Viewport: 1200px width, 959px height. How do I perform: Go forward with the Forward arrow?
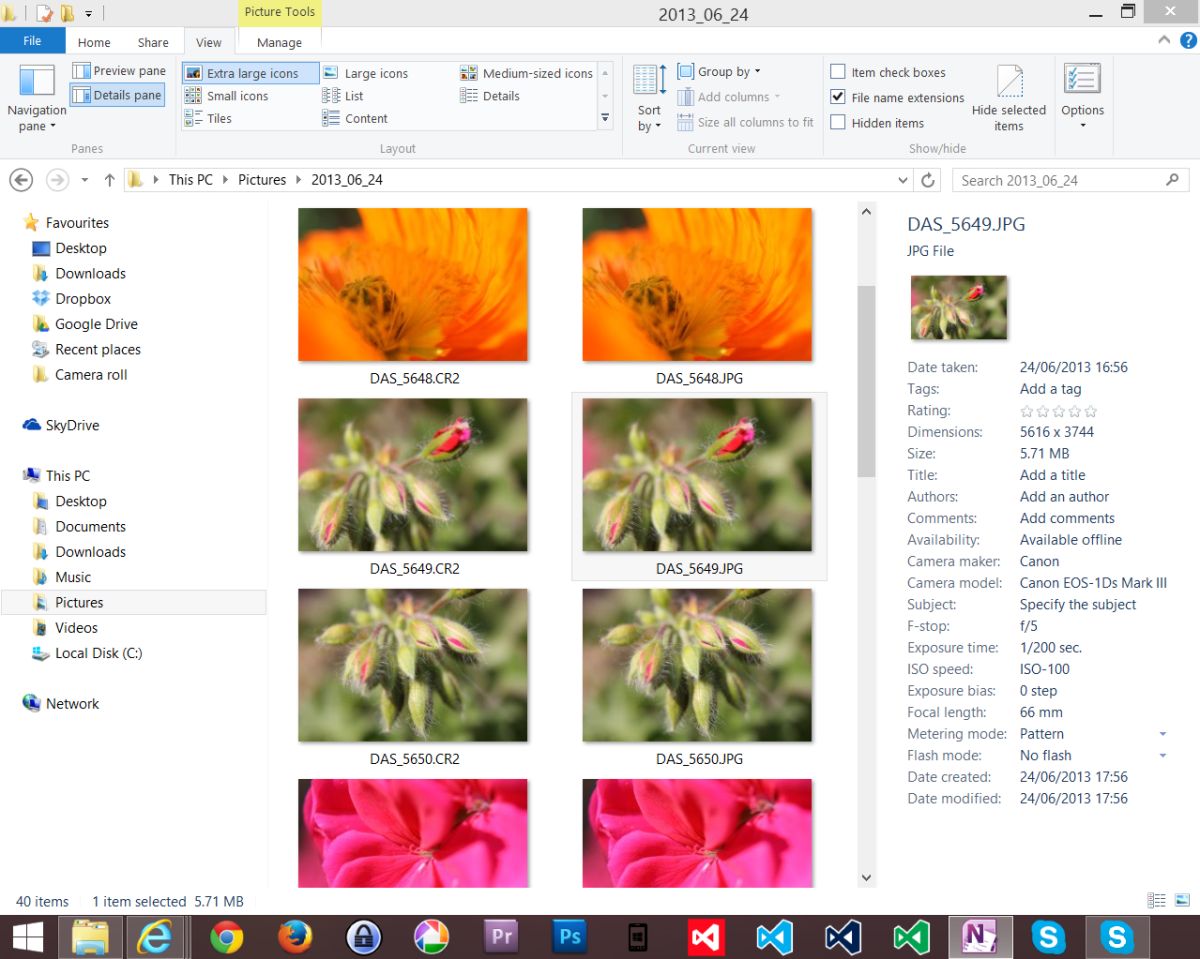click(x=57, y=180)
